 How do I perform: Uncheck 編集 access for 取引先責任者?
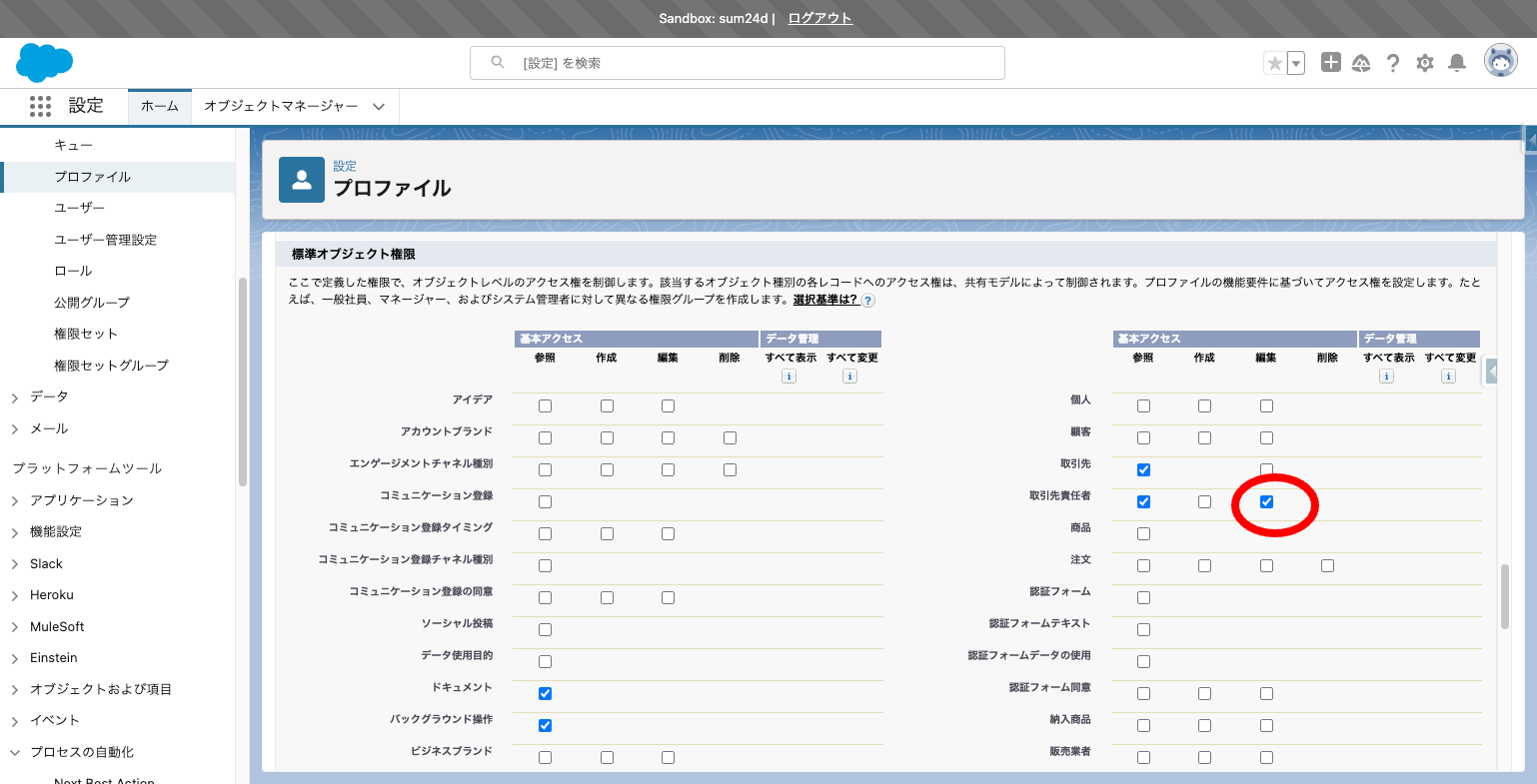click(x=1266, y=502)
